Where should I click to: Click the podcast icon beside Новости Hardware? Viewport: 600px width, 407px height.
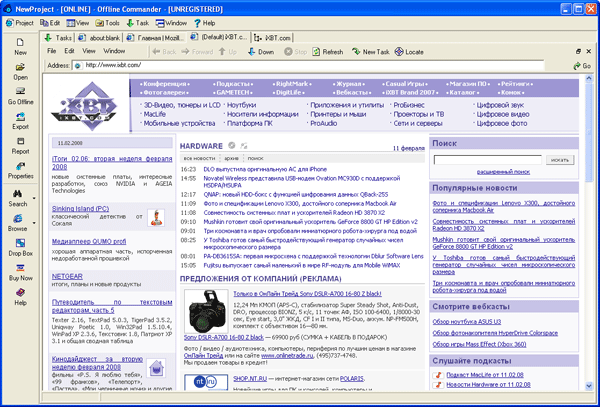pos(439,385)
